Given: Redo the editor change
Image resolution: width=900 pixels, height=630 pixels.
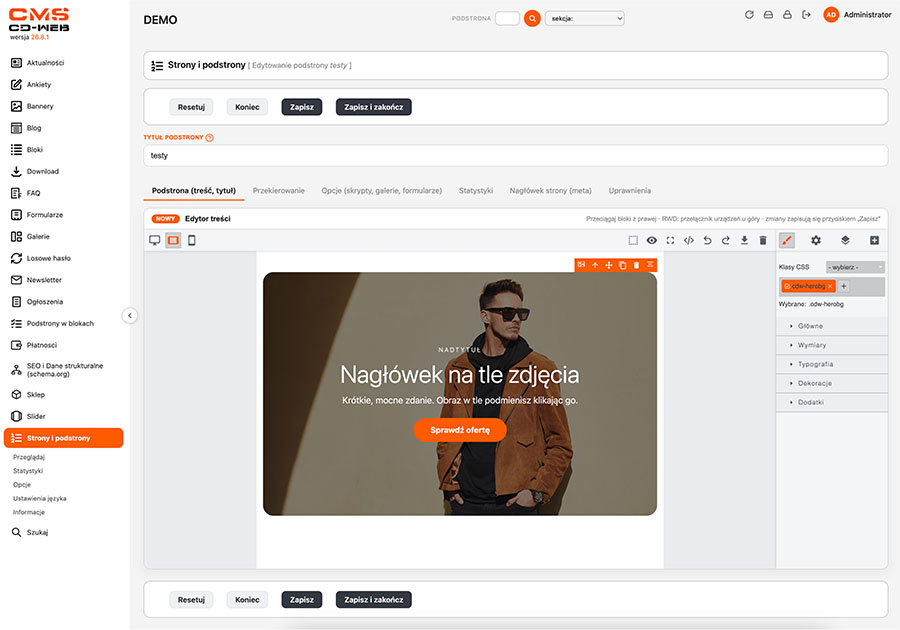Looking at the screenshot, I should (x=726, y=240).
